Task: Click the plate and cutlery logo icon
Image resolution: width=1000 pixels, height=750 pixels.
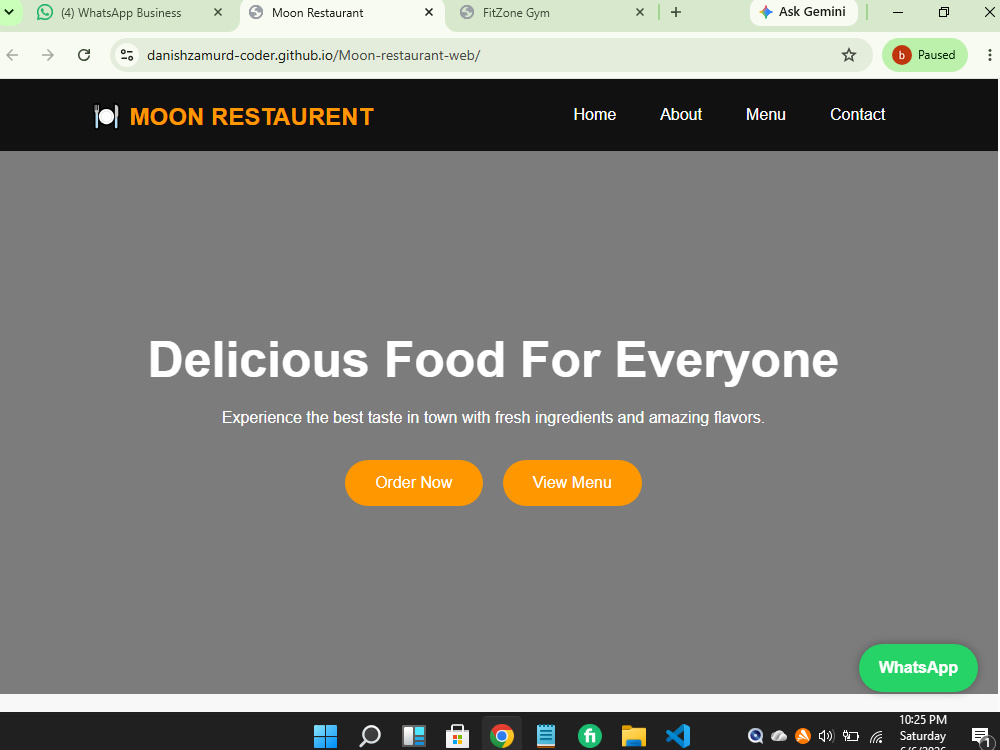Action: click(x=106, y=116)
